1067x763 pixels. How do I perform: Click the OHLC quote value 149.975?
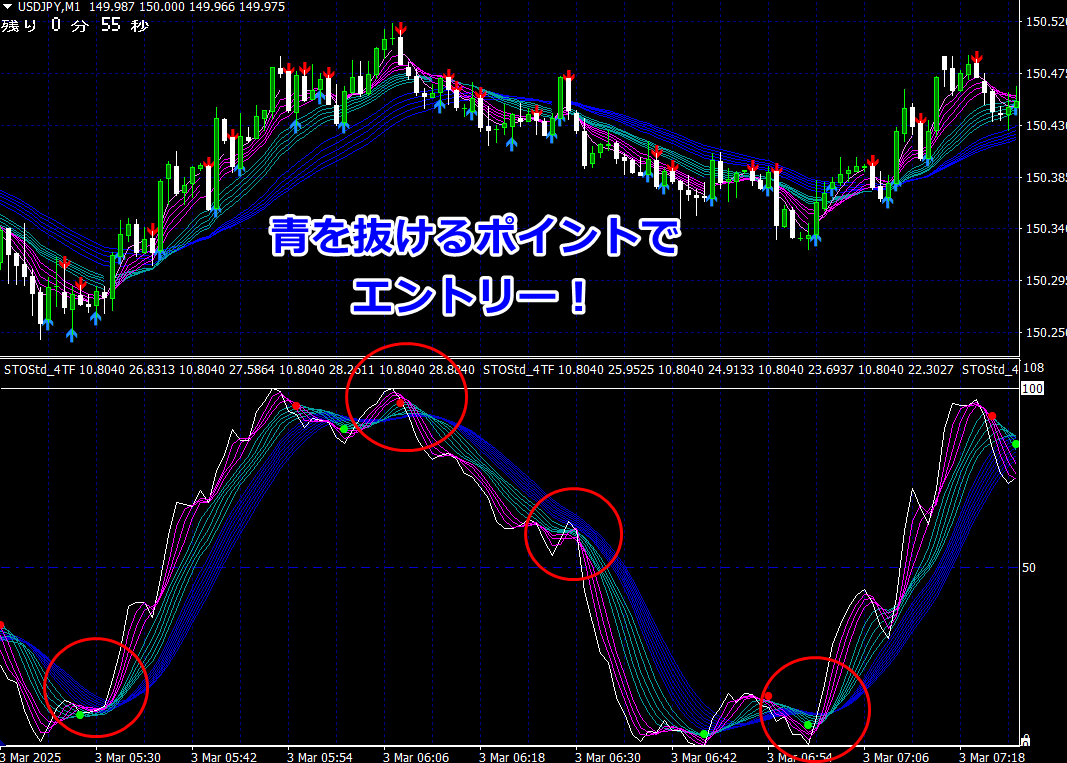click(262, 7)
